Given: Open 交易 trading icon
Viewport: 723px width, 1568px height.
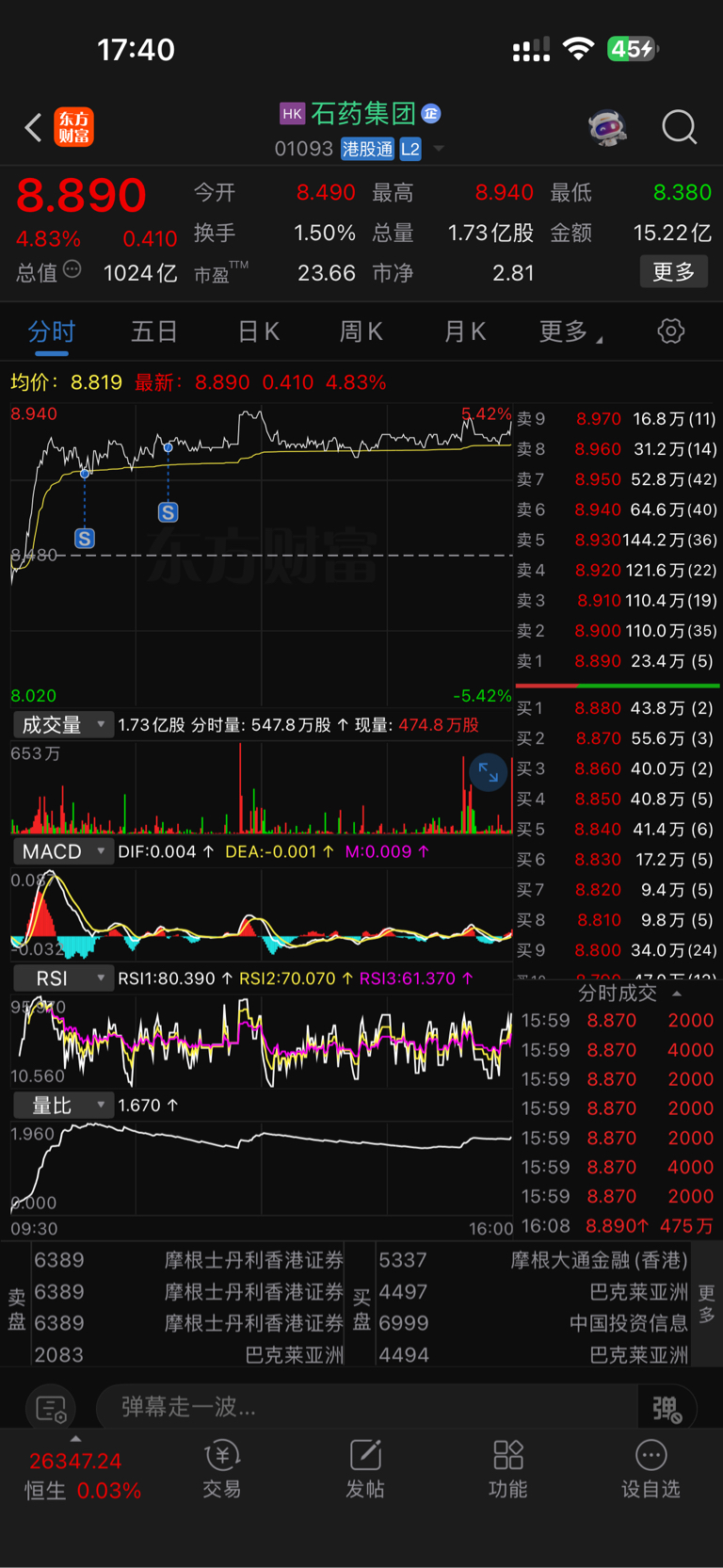Looking at the screenshot, I should pos(222,1468).
